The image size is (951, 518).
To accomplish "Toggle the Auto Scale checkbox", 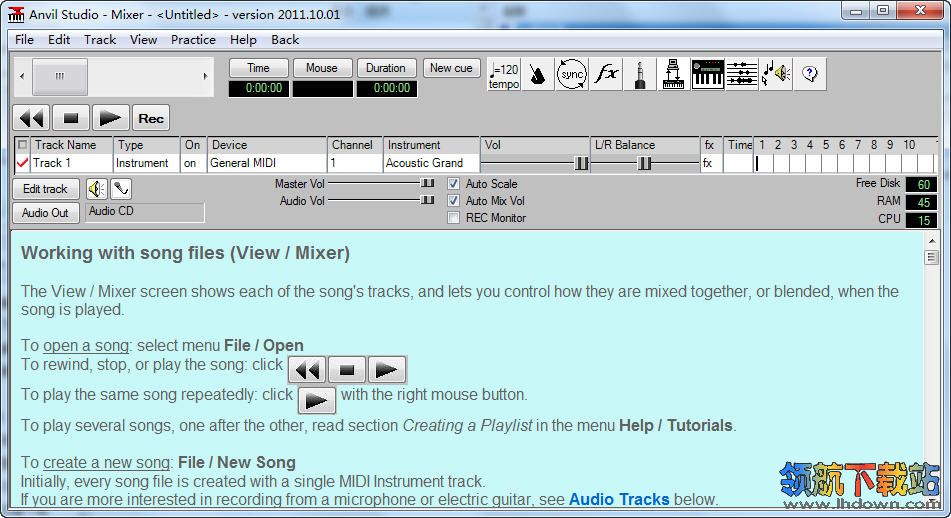I will click(453, 183).
